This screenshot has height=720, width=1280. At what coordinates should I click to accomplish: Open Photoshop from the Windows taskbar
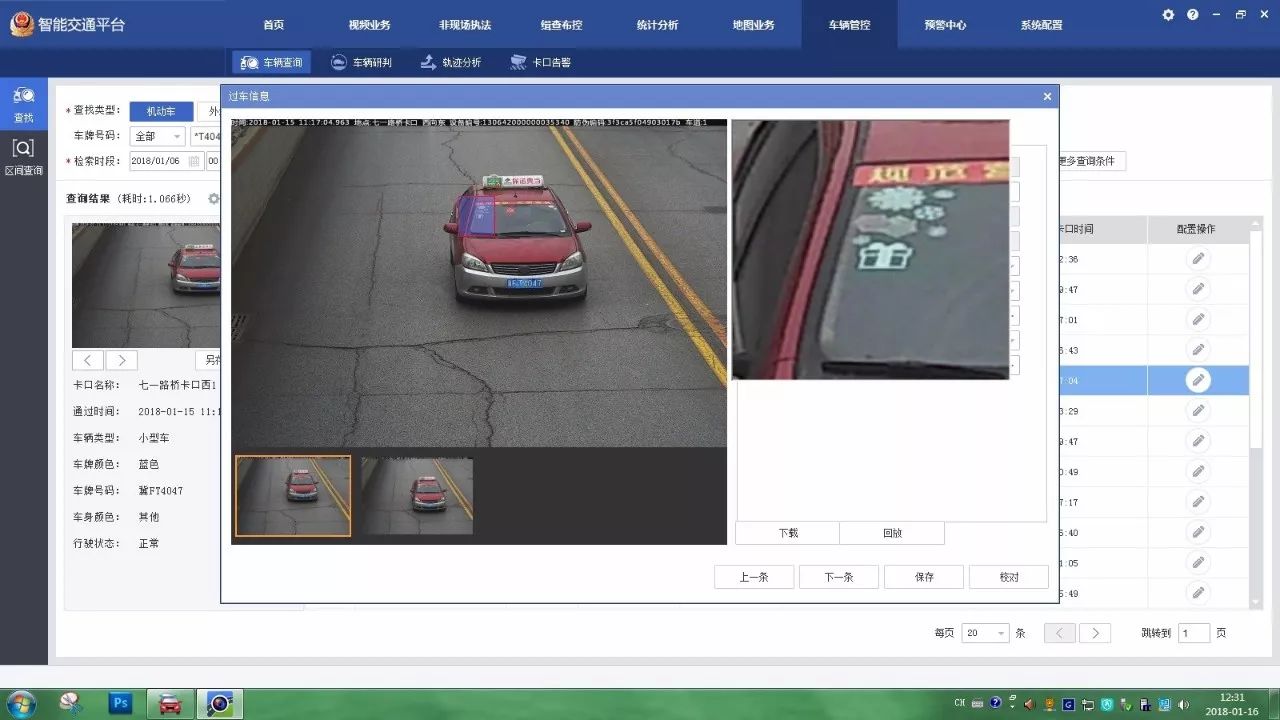[x=120, y=703]
